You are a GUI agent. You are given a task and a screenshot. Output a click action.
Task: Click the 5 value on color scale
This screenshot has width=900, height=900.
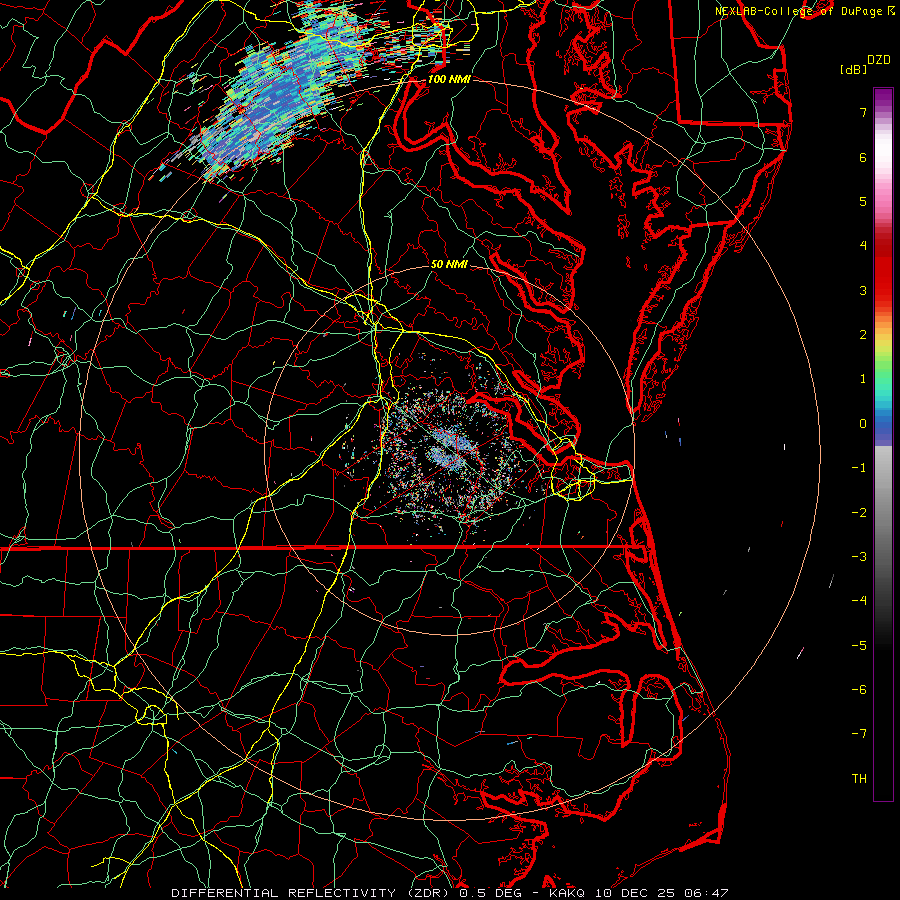(863, 201)
